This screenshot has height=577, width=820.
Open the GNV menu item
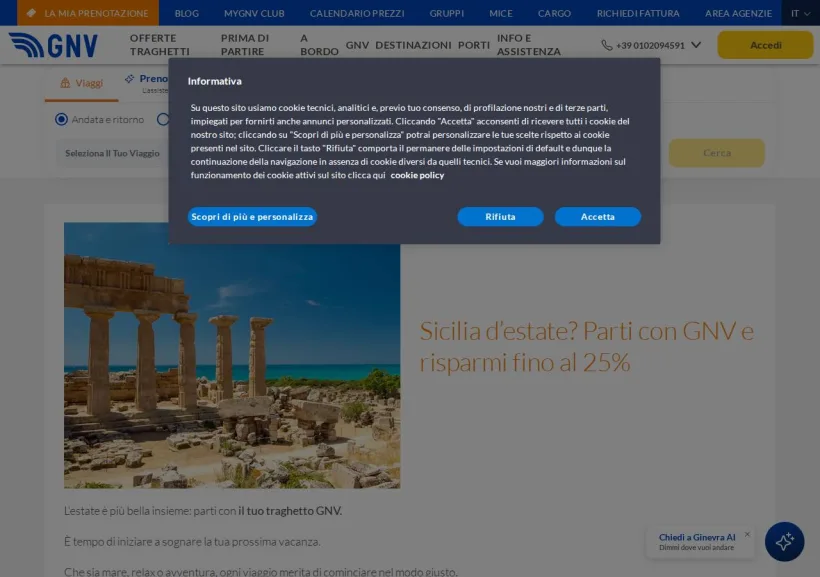pos(357,46)
